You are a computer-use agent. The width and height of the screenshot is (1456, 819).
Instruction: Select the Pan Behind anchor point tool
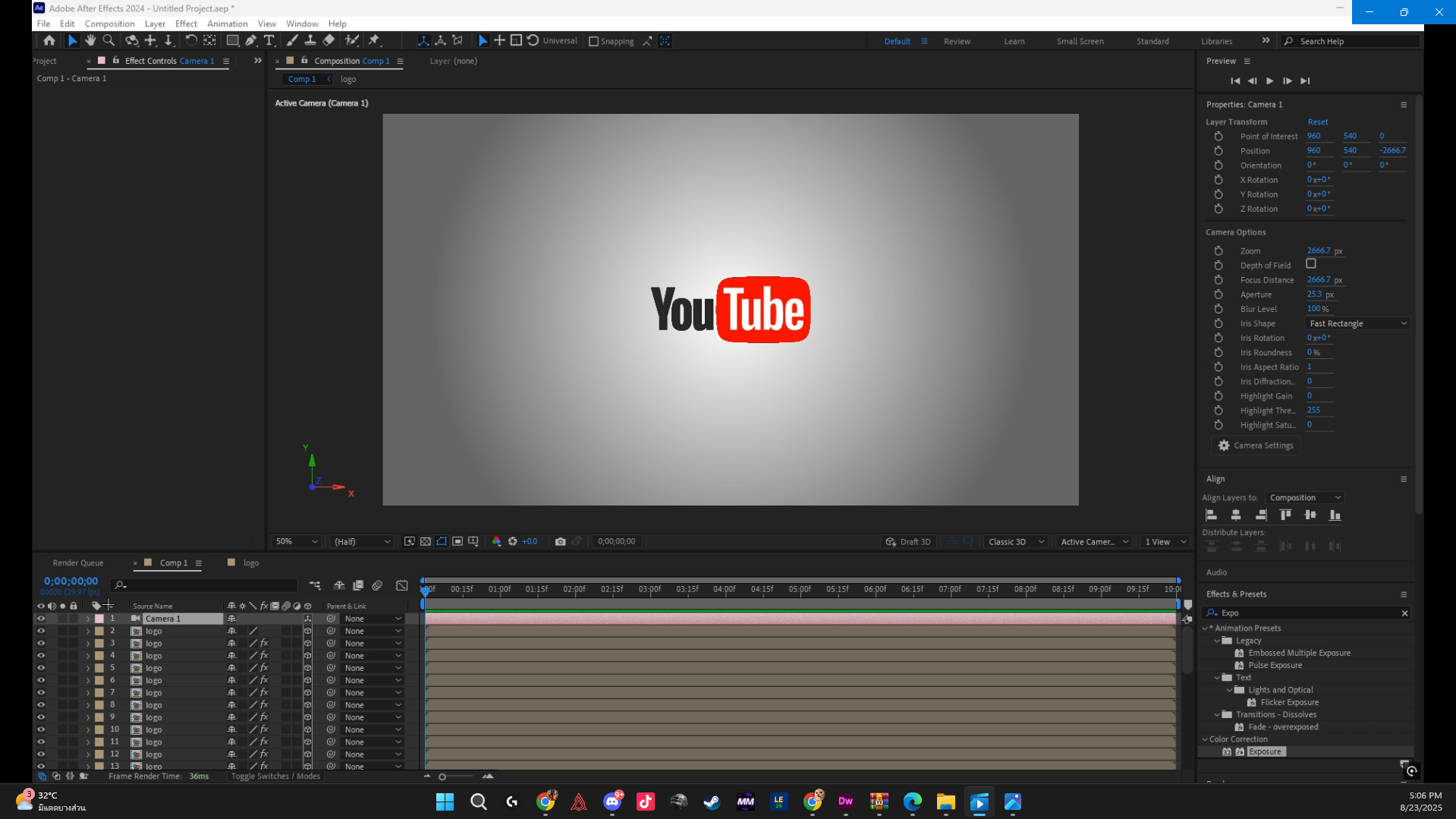pos(209,41)
